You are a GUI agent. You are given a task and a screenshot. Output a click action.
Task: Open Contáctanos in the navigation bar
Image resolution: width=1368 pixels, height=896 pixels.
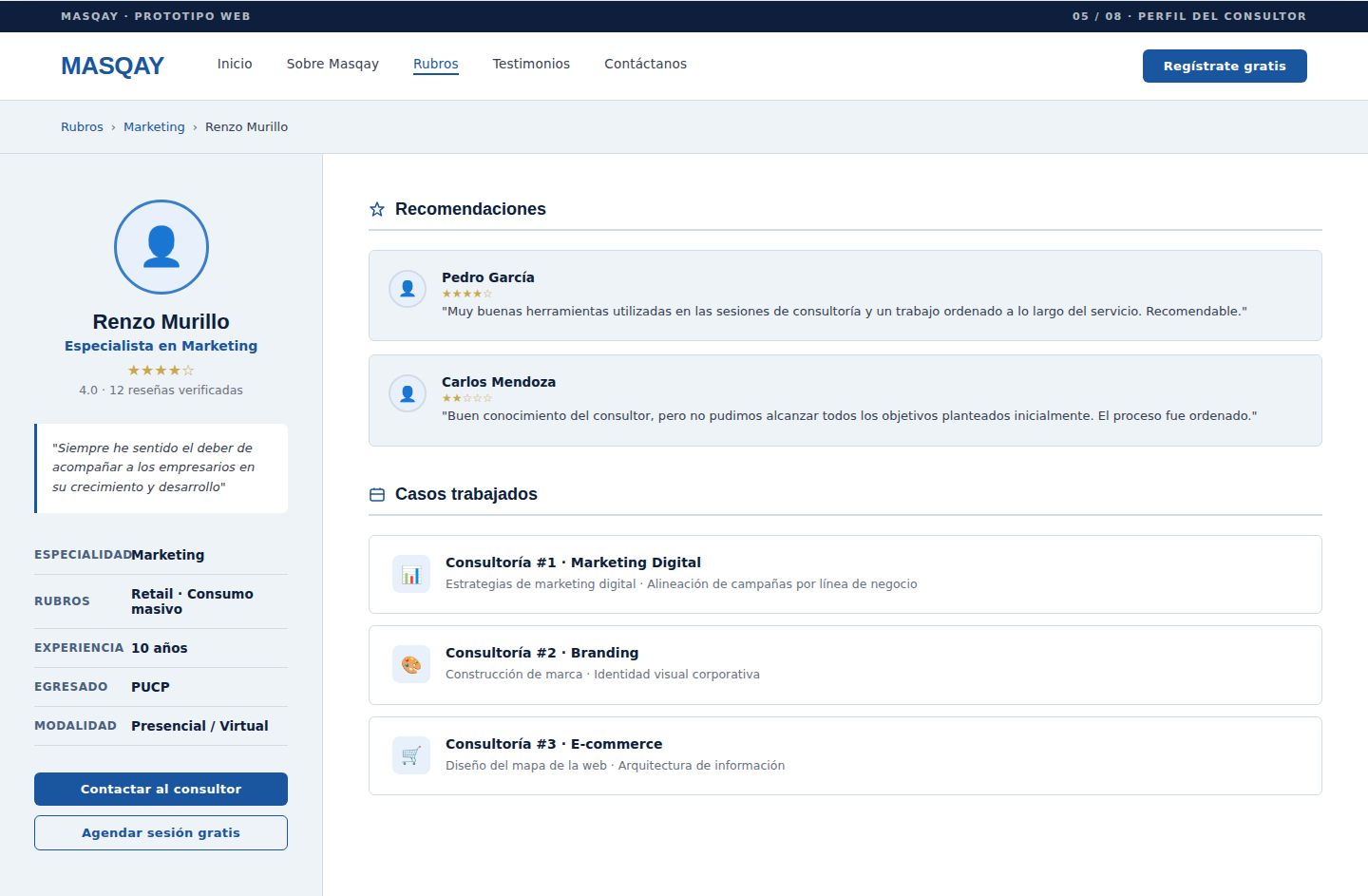tap(645, 64)
